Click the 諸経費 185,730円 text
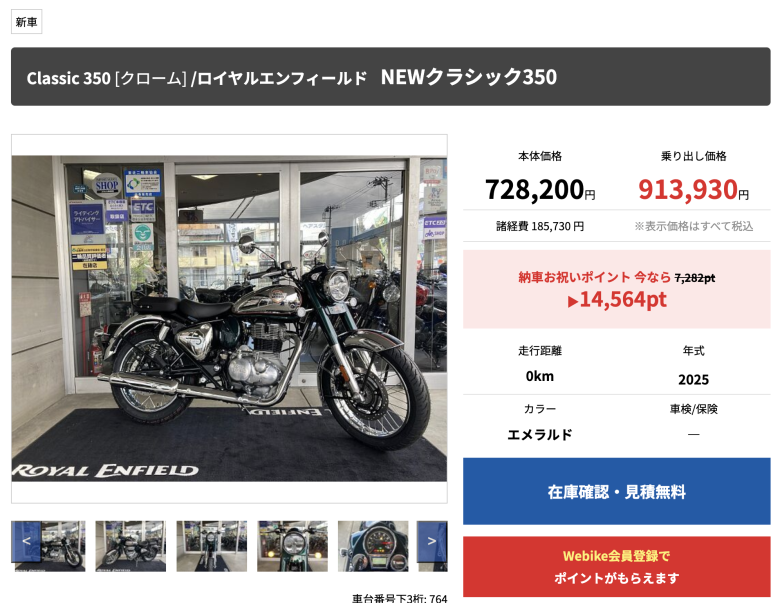The width and height of the screenshot is (780, 603). (540, 226)
